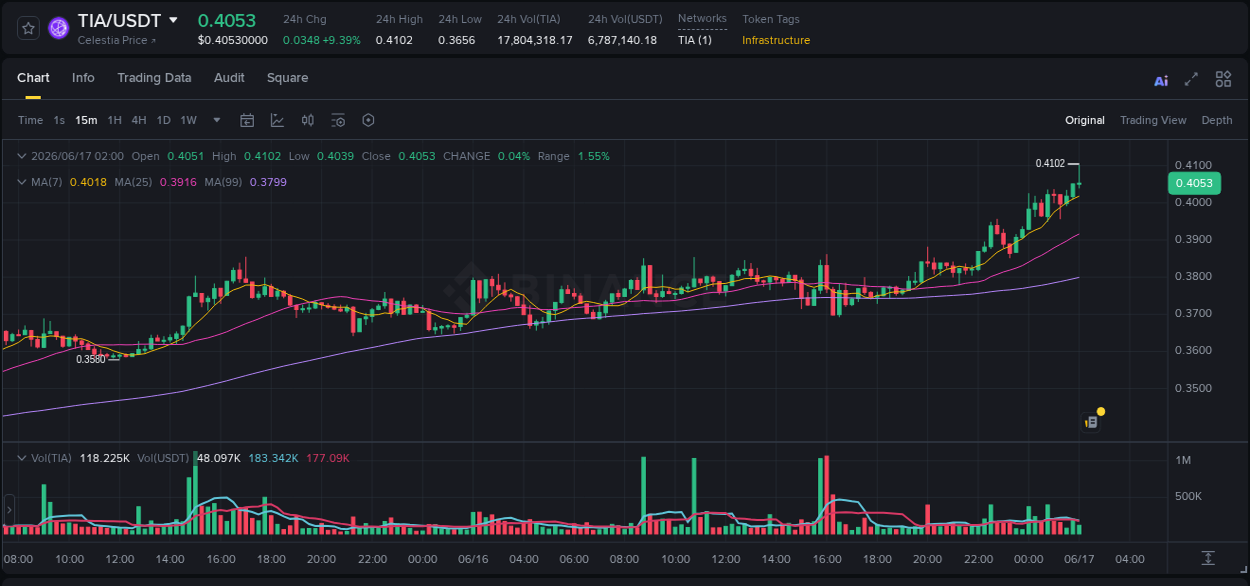The image size is (1250, 586).
Task: Collapse the MA indicator row chevron
Action: pos(22,182)
